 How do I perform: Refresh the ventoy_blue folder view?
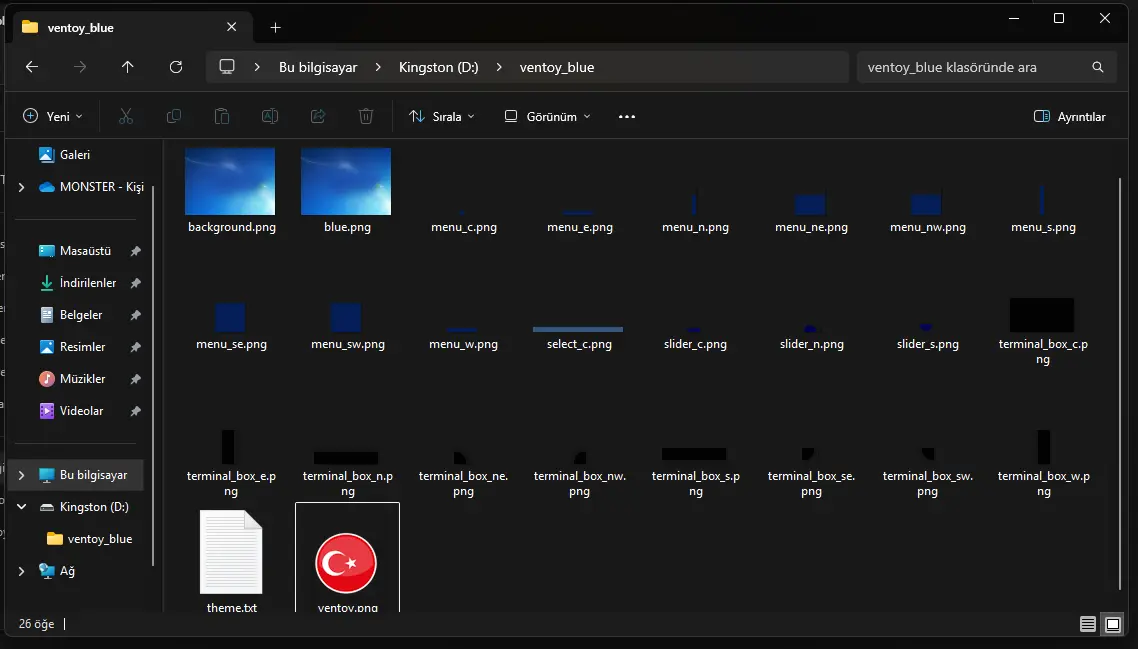click(176, 67)
